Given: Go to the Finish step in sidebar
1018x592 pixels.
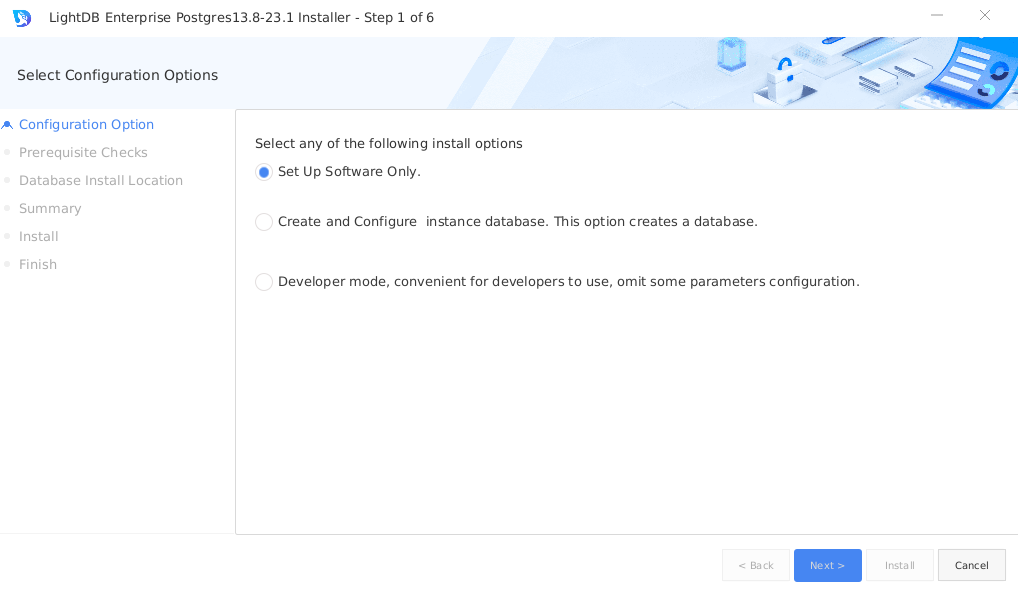Looking at the screenshot, I should 38,264.
